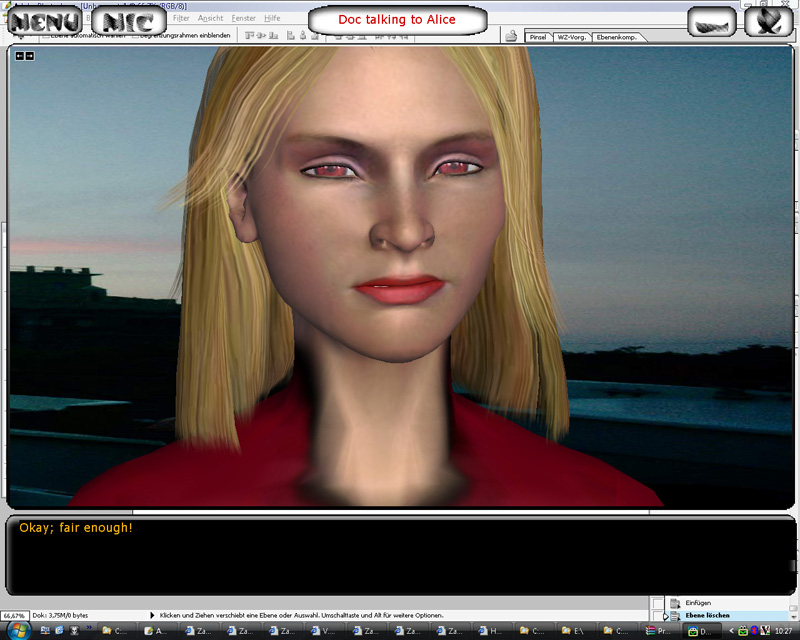Viewport: 800px width, 640px height.
Task: Click the 'Dok: 3,75M/0 bytes' status text
Action: point(60,616)
